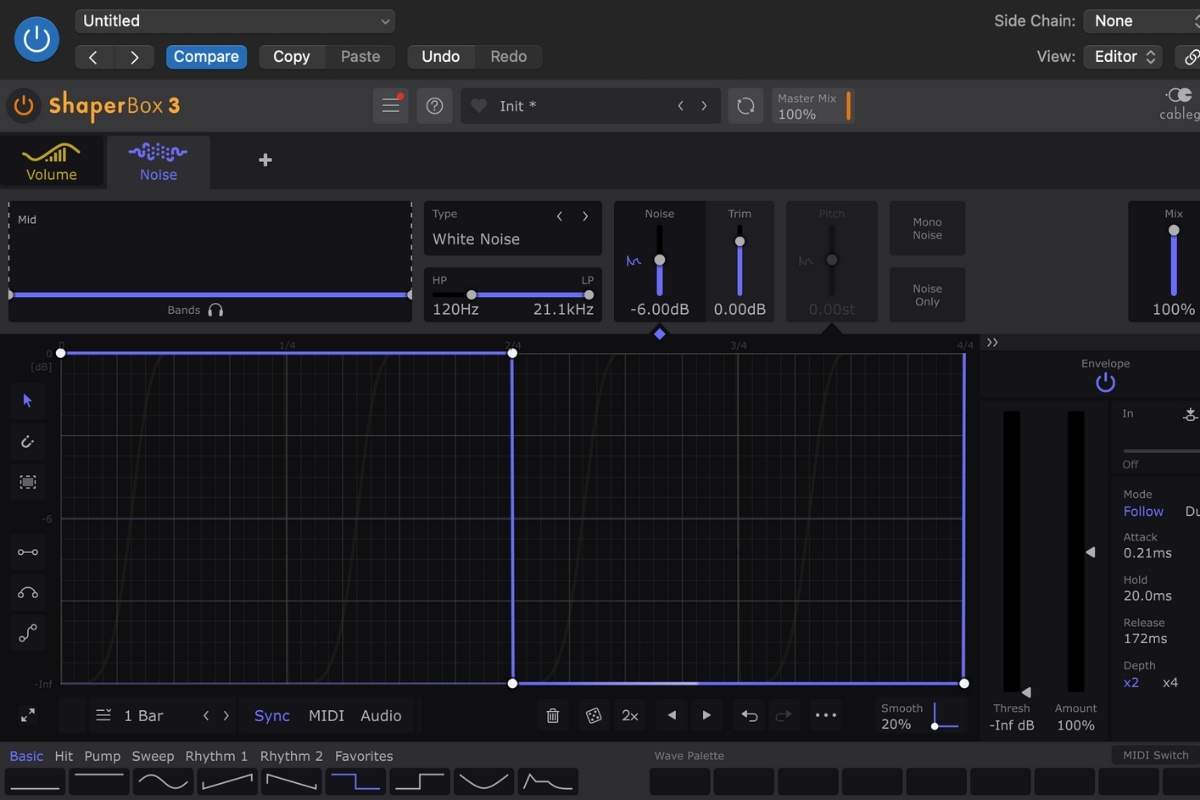Image resolution: width=1200 pixels, height=800 pixels.
Task: Adjust the Master Mix slider
Action: [849, 106]
